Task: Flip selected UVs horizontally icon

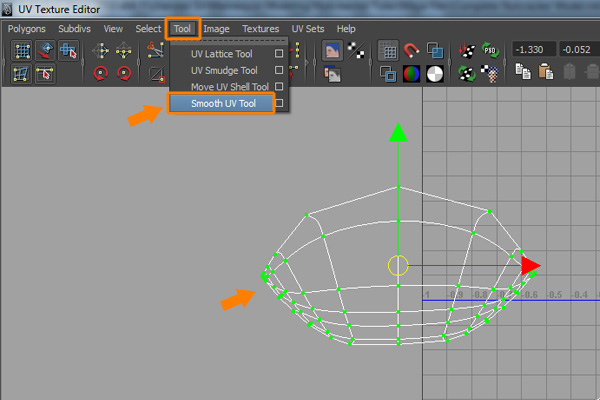Action: coord(101,51)
